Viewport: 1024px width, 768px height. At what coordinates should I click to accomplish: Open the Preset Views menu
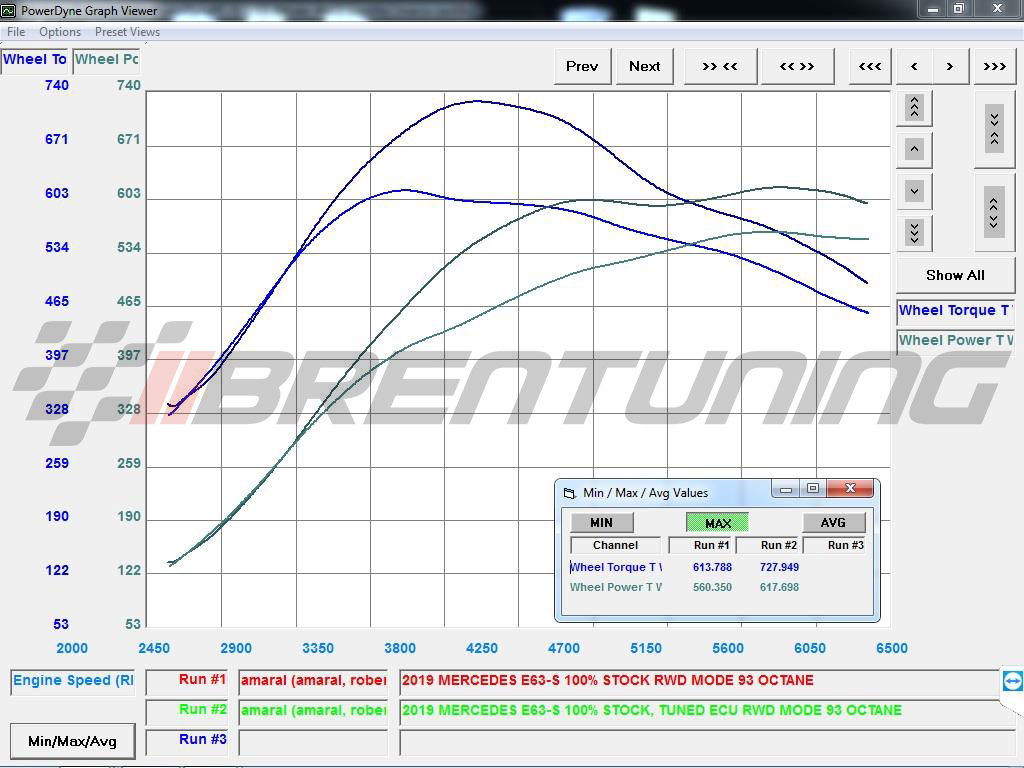pyautogui.click(x=127, y=32)
